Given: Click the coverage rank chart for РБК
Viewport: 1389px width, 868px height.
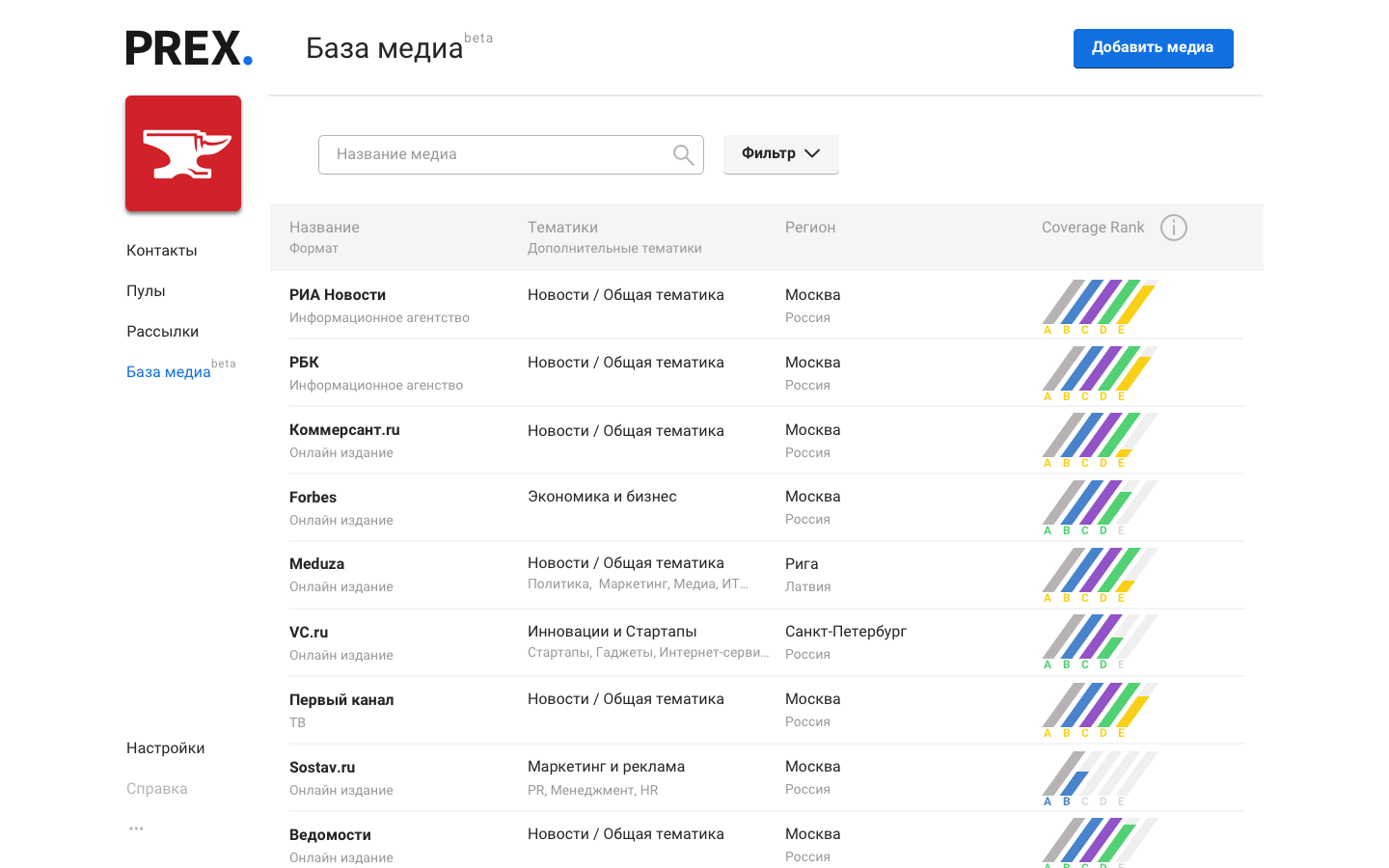Looking at the screenshot, I should coord(1100,373).
